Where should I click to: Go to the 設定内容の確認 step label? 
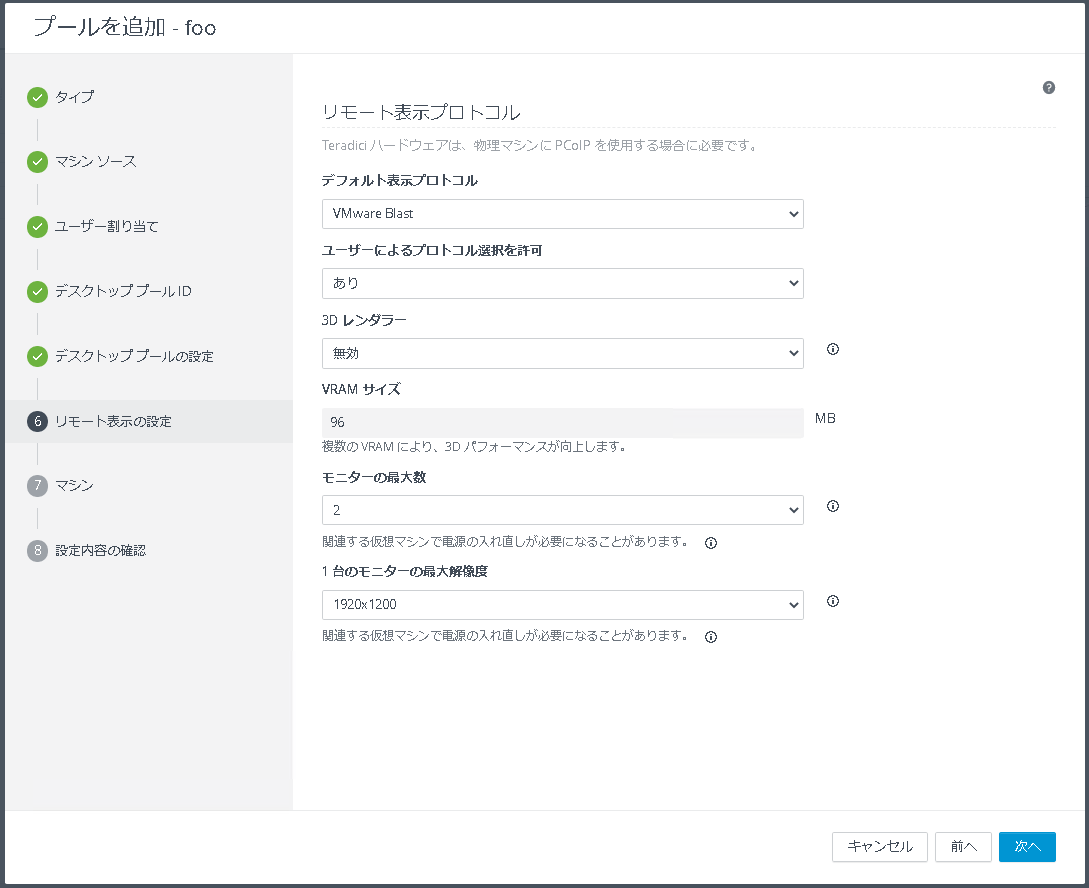(101, 551)
